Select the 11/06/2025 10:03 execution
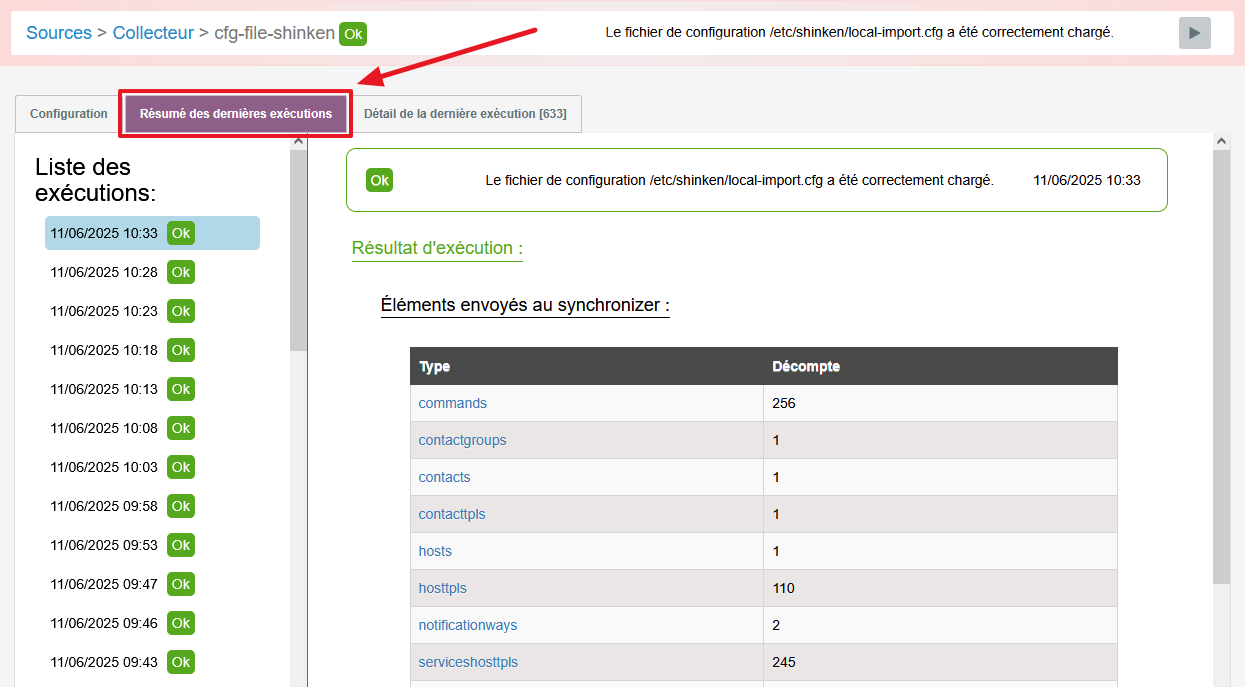Screen dimensions: 1245x687 104,467
